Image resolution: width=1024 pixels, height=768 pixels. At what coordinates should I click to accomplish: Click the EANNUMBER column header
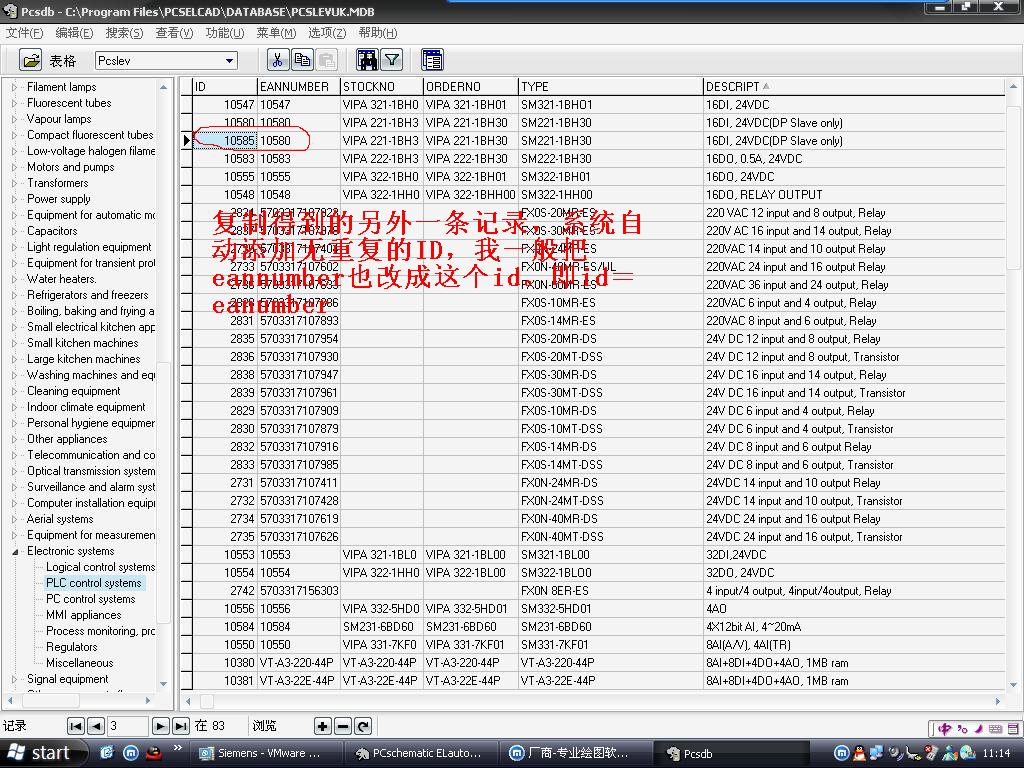tap(298, 86)
